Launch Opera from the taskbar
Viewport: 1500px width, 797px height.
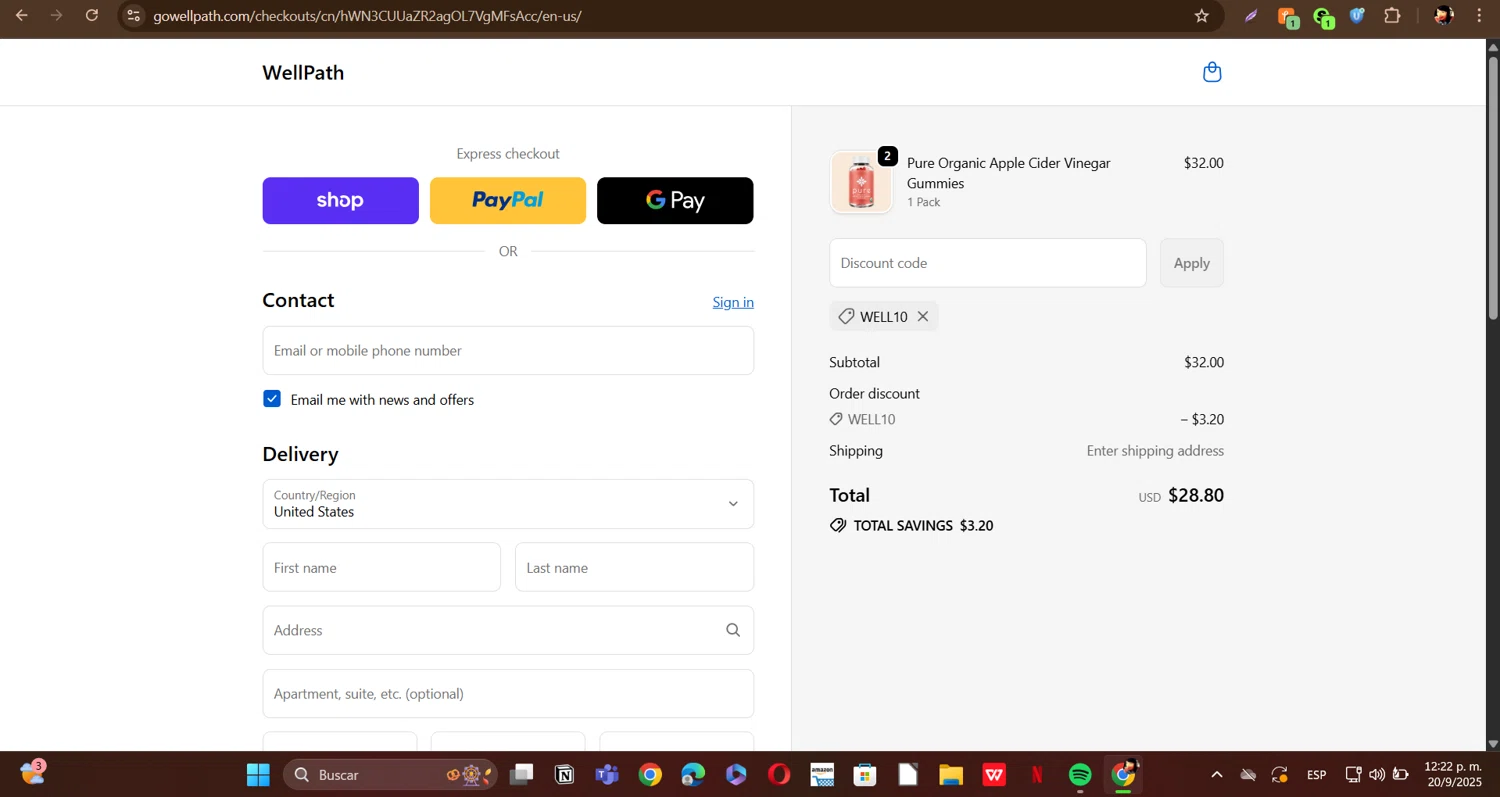(779, 775)
